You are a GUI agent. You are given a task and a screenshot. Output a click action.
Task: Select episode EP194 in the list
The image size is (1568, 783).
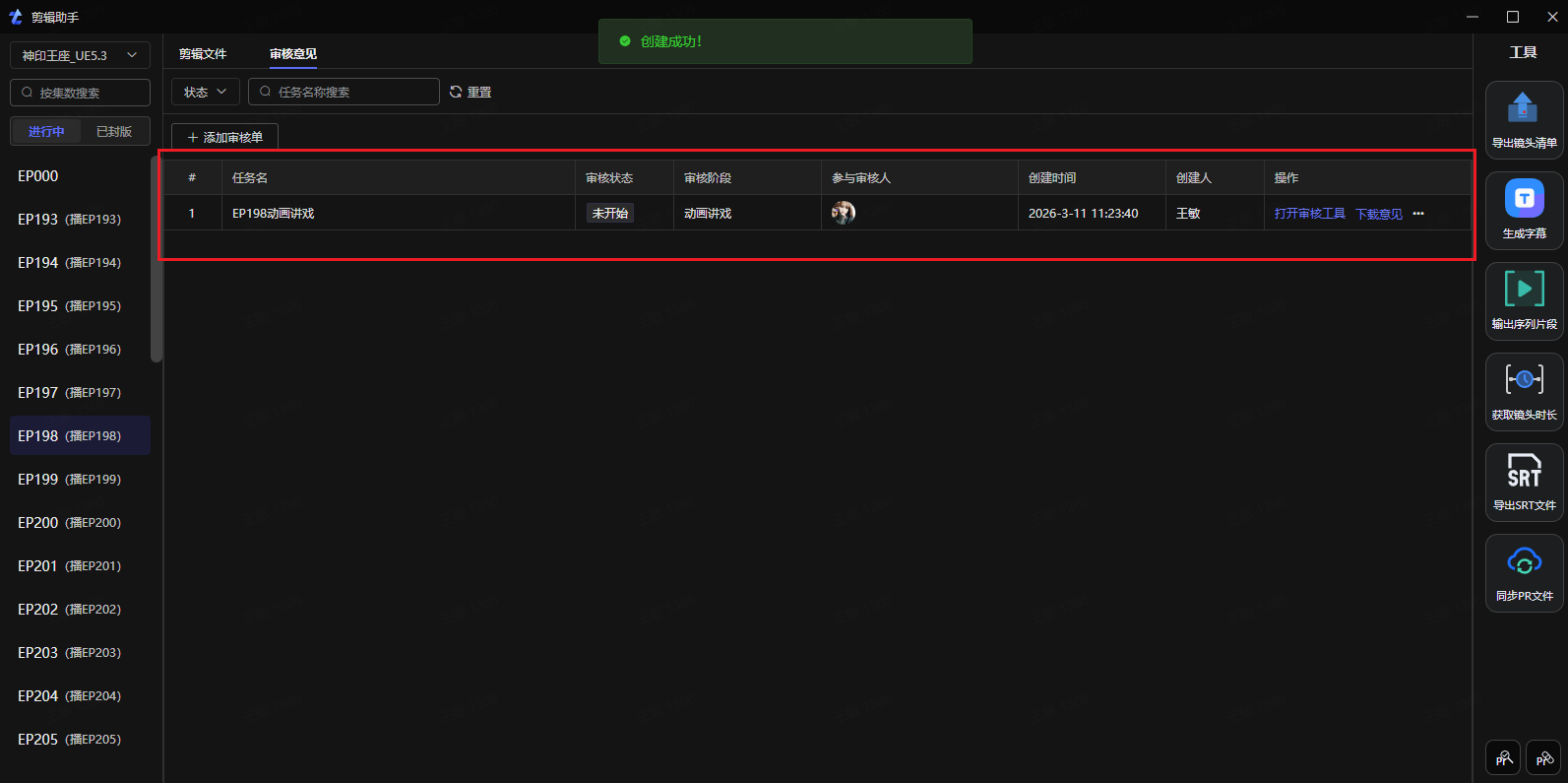point(80,262)
